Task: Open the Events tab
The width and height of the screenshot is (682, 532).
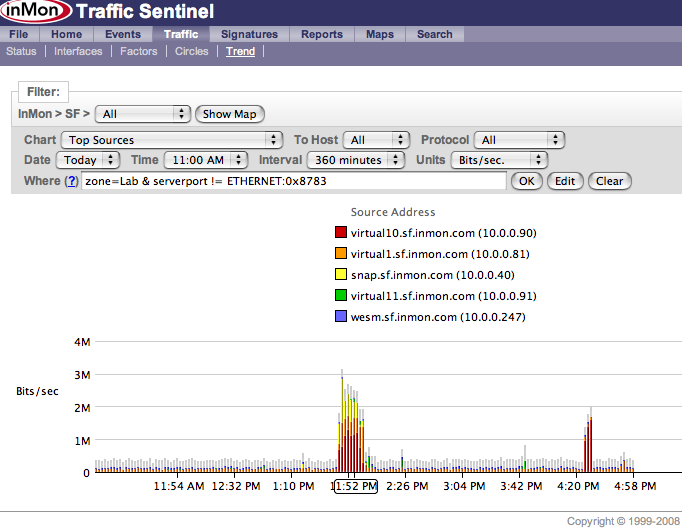Action: click(123, 34)
